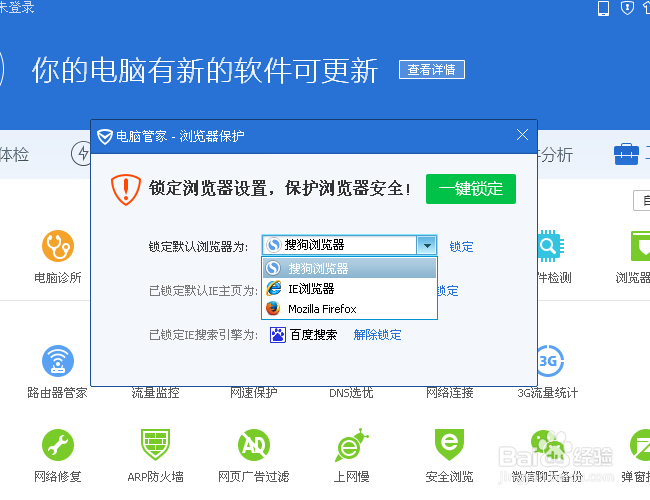Click the lightning bolt icon tab
650x500 pixels.
point(82,153)
